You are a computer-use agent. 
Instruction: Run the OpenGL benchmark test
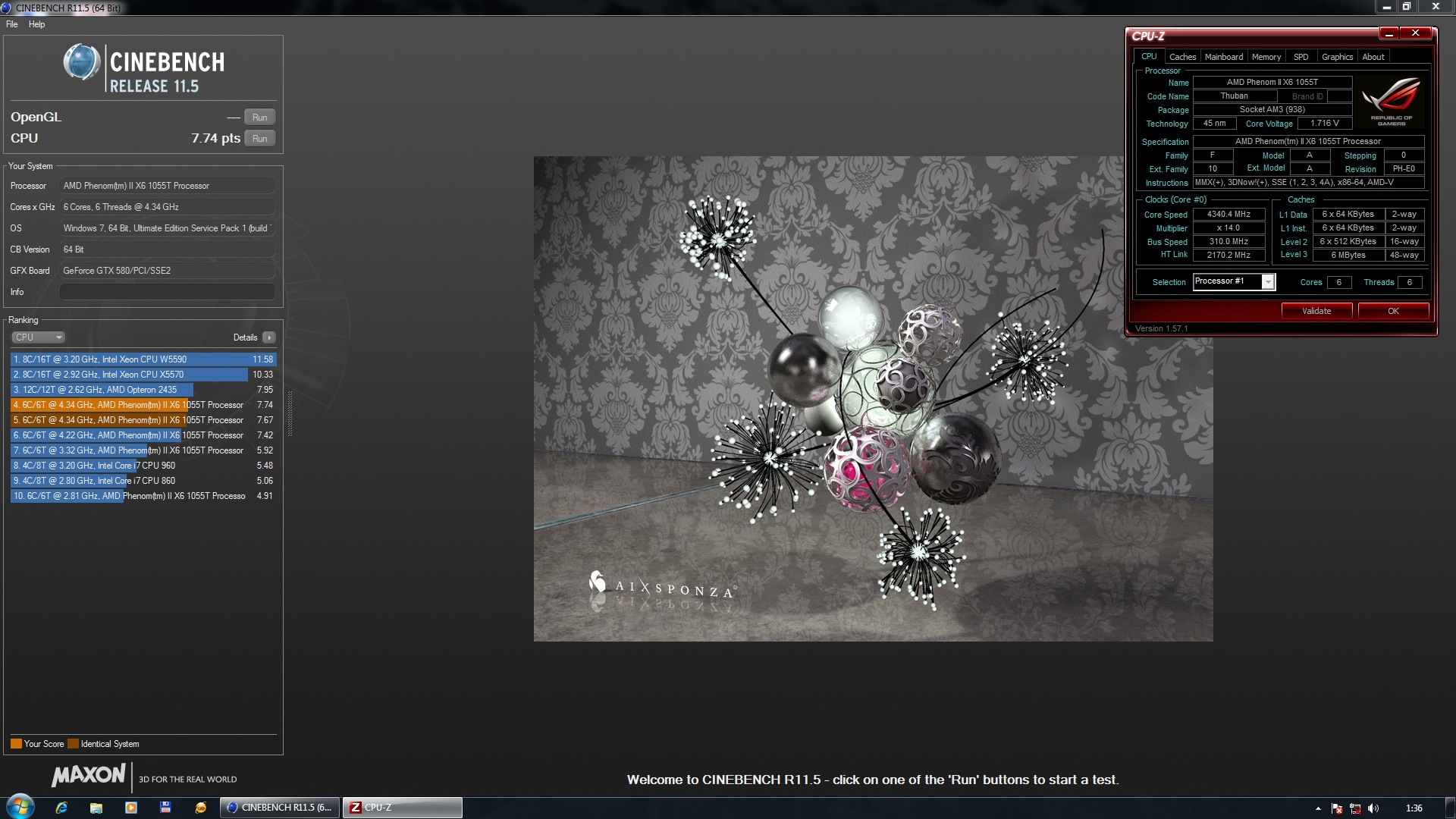pyautogui.click(x=259, y=118)
